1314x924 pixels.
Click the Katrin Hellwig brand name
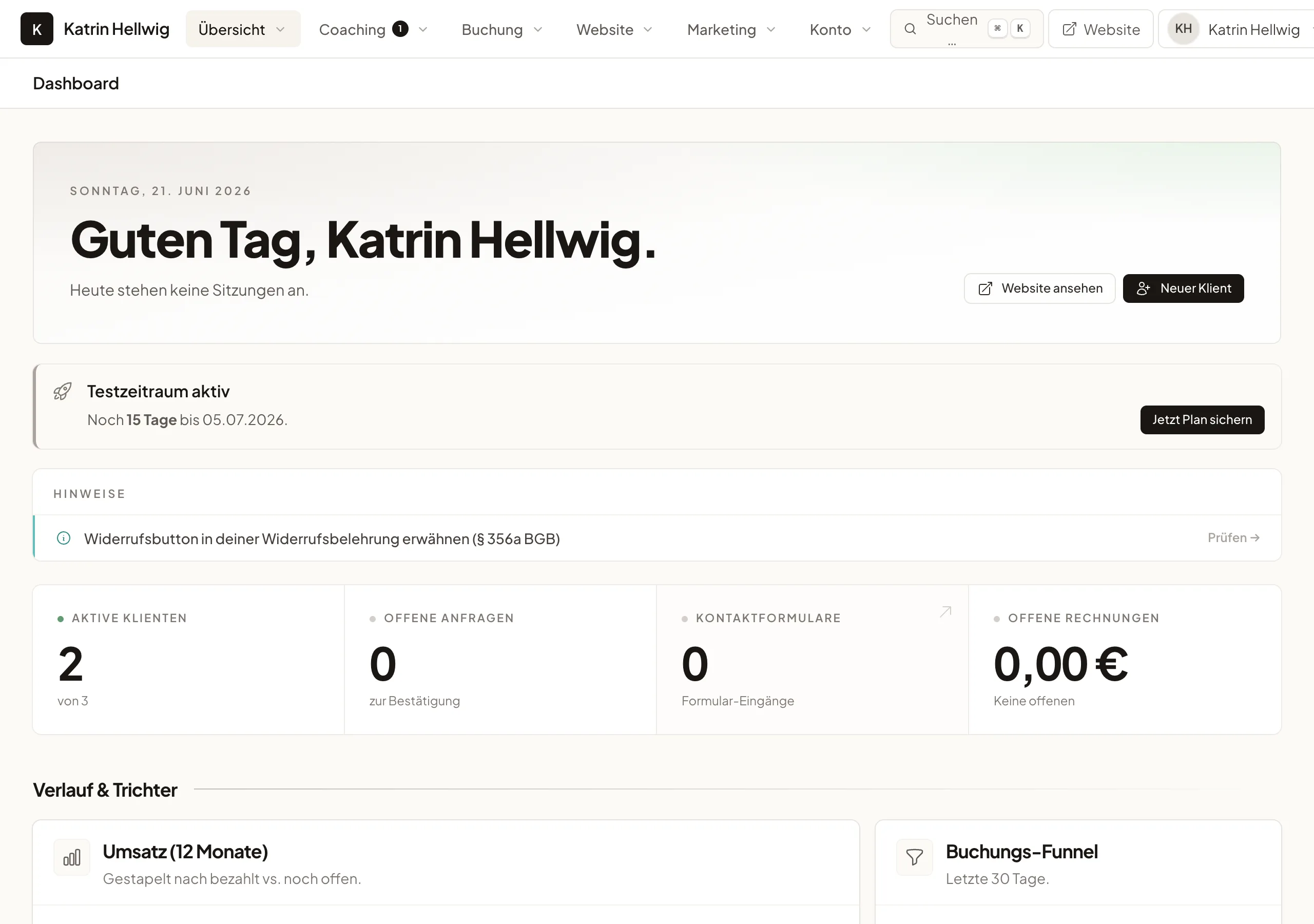click(117, 29)
